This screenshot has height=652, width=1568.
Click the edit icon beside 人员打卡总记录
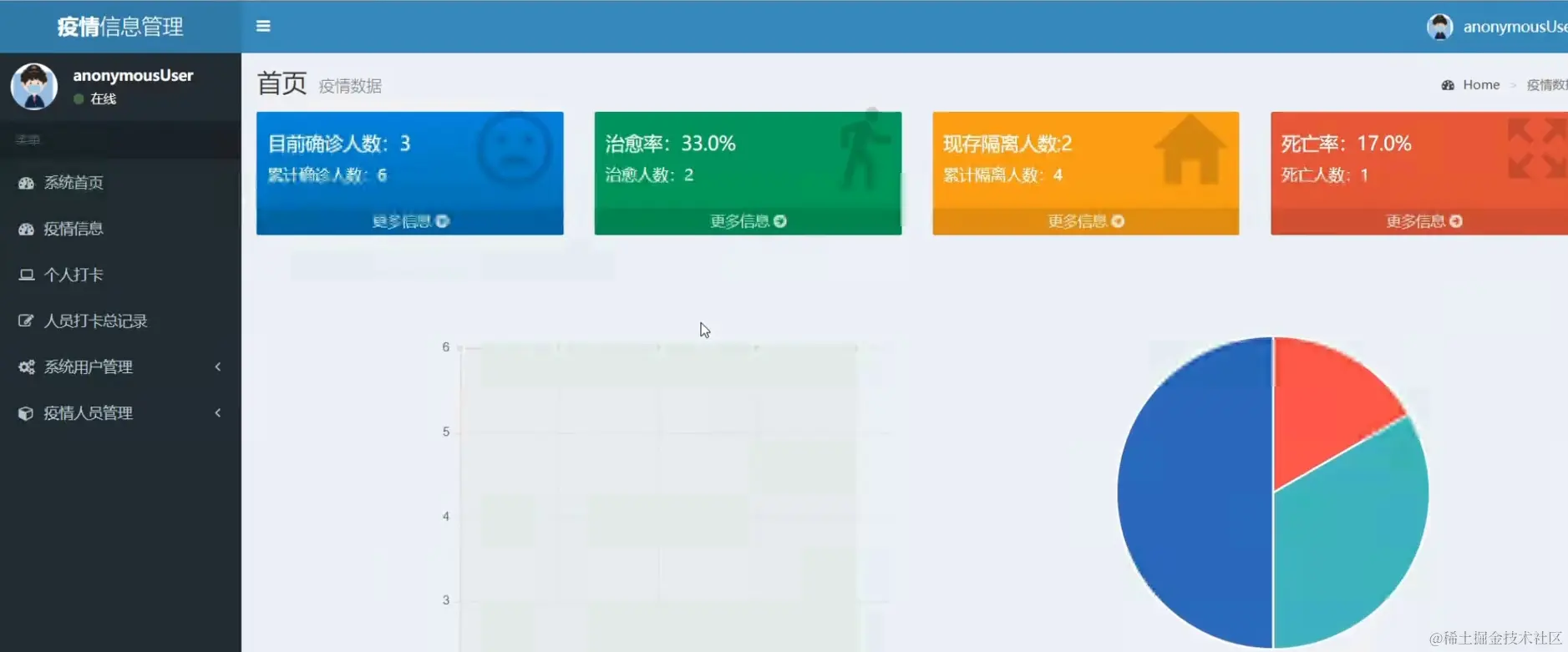coord(27,321)
